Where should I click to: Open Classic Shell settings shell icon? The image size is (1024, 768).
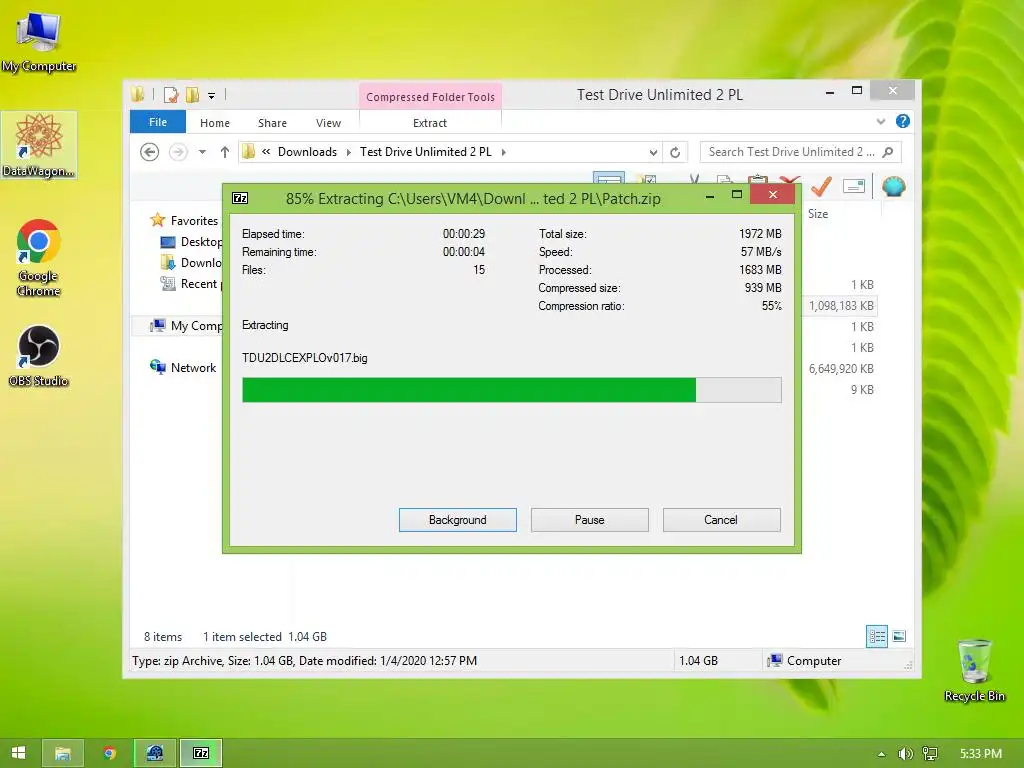pos(893,187)
